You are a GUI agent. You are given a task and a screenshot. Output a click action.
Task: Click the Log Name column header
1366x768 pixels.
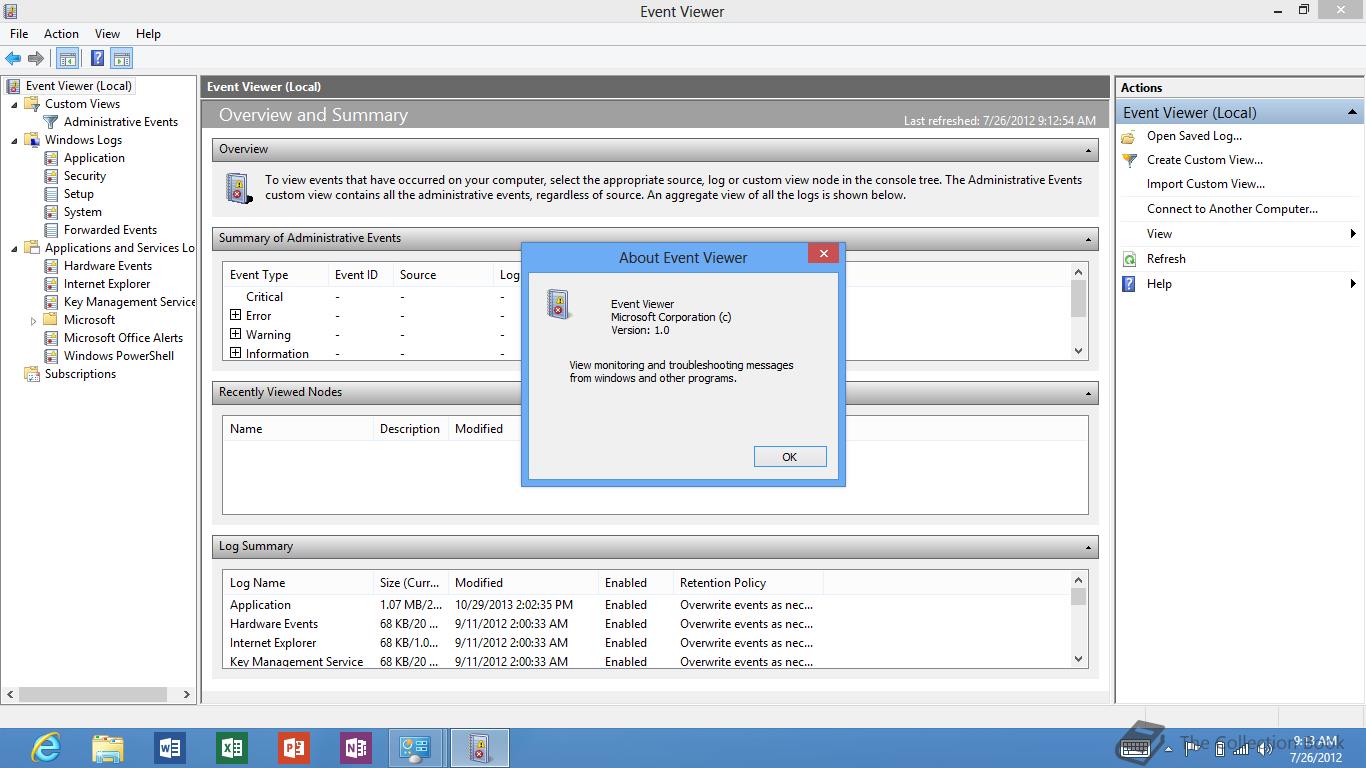[x=298, y=583]
